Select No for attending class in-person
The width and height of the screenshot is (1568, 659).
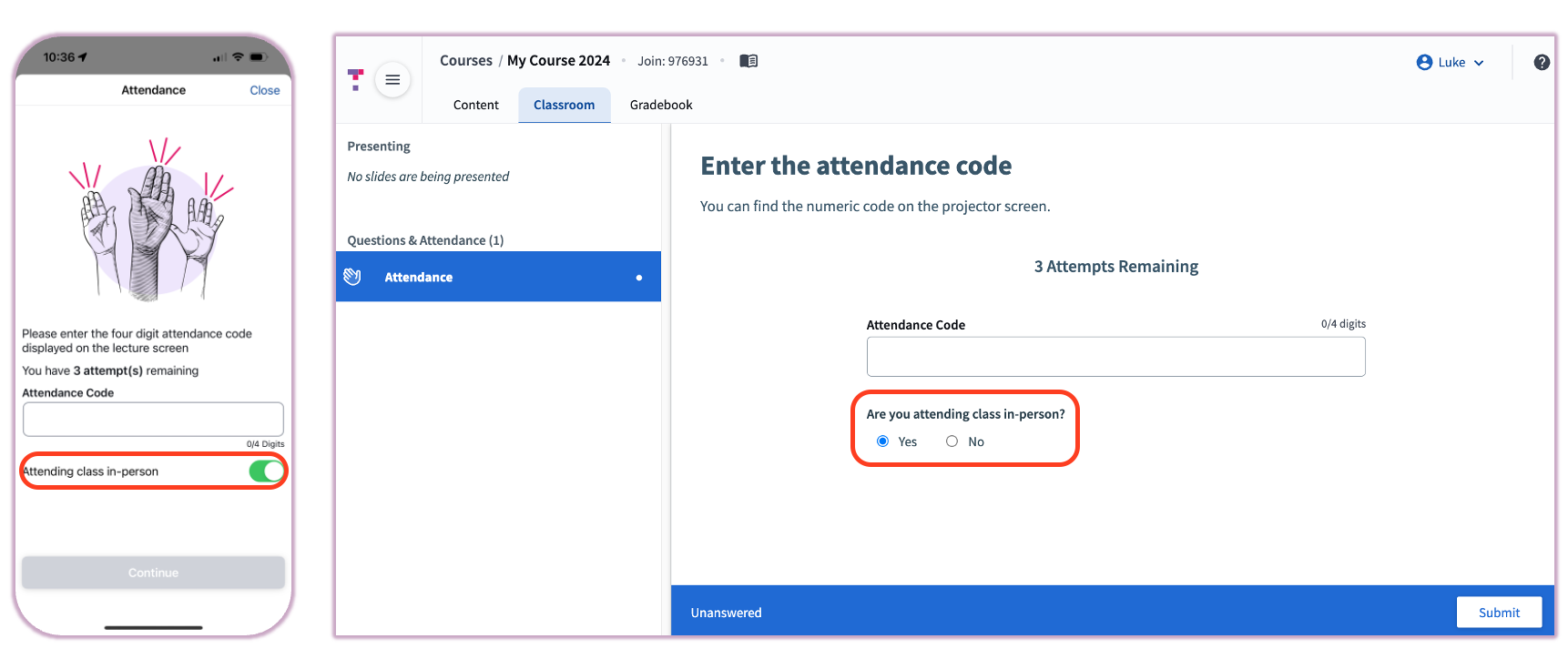coord(952,441)
